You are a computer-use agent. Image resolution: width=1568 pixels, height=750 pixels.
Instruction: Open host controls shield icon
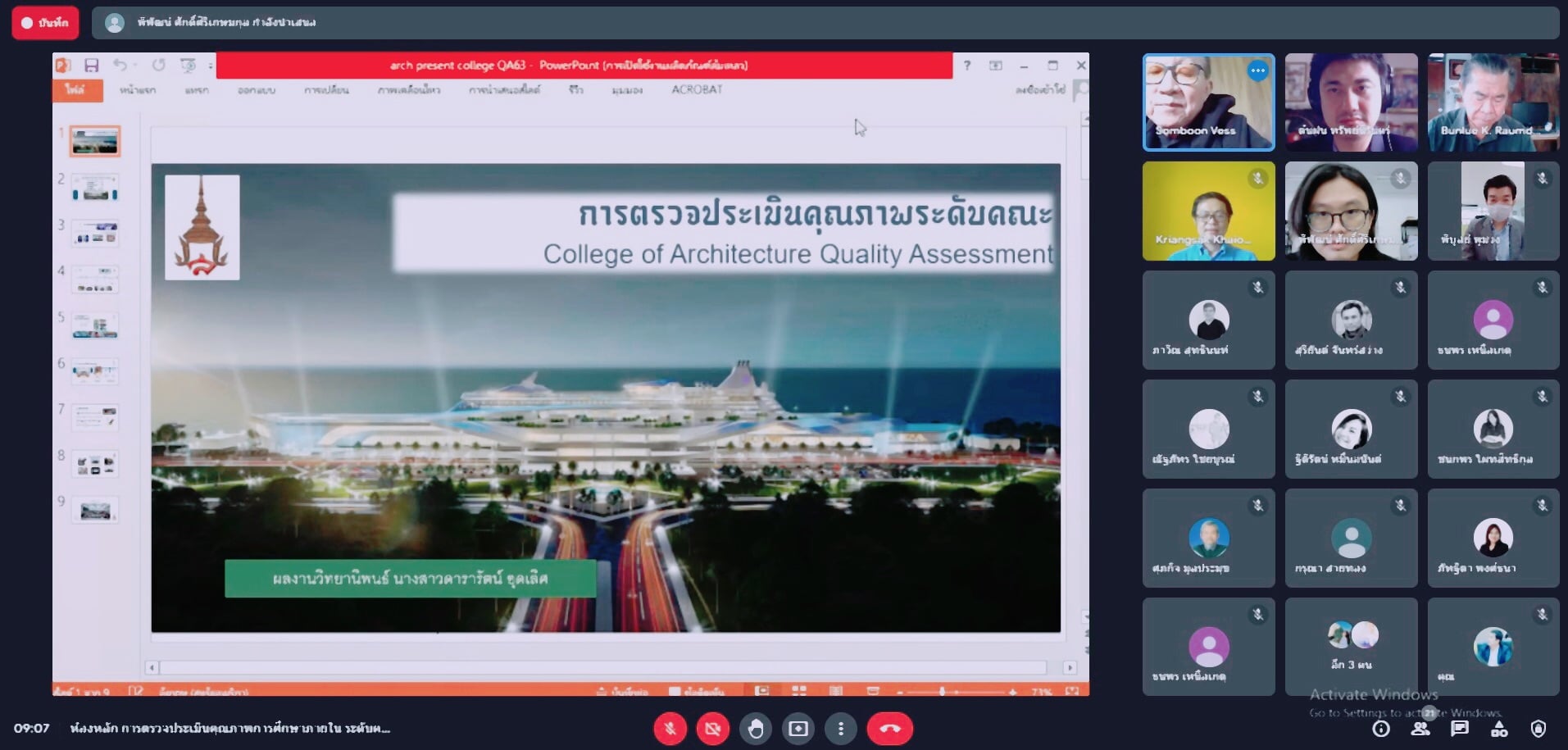click(x=1538, y=729)
